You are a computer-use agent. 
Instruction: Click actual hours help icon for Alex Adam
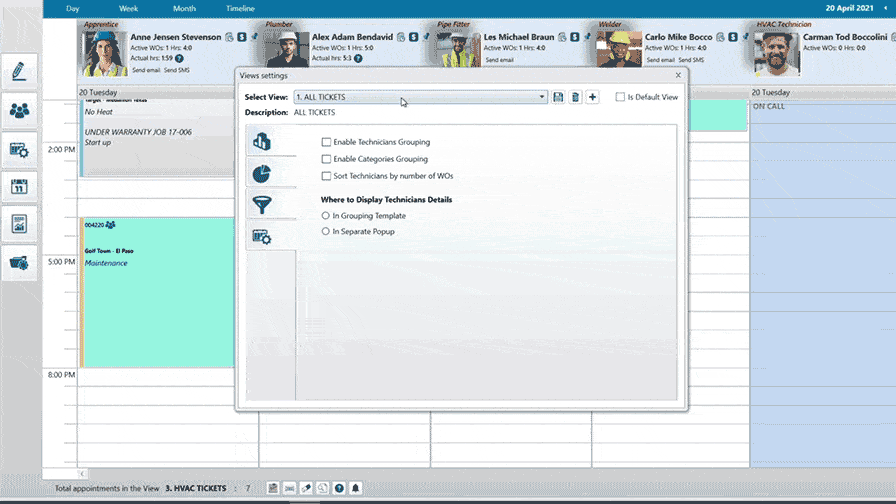coord(358,58)
